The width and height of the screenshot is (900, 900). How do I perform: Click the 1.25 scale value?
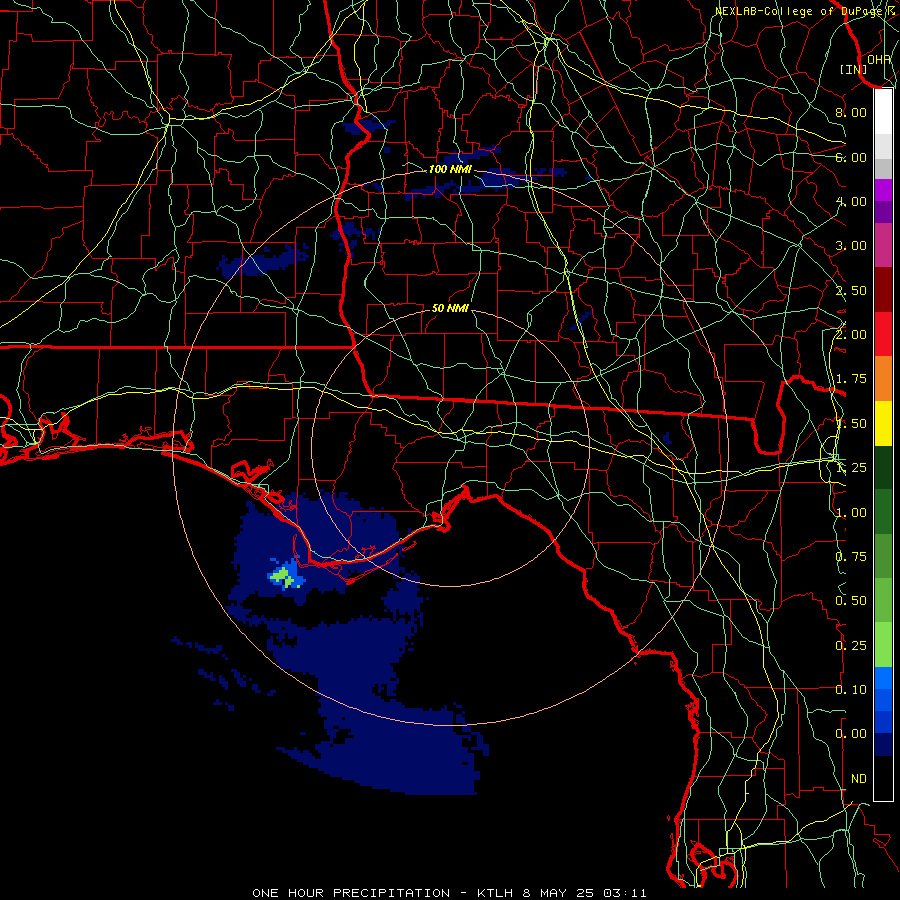851,468
